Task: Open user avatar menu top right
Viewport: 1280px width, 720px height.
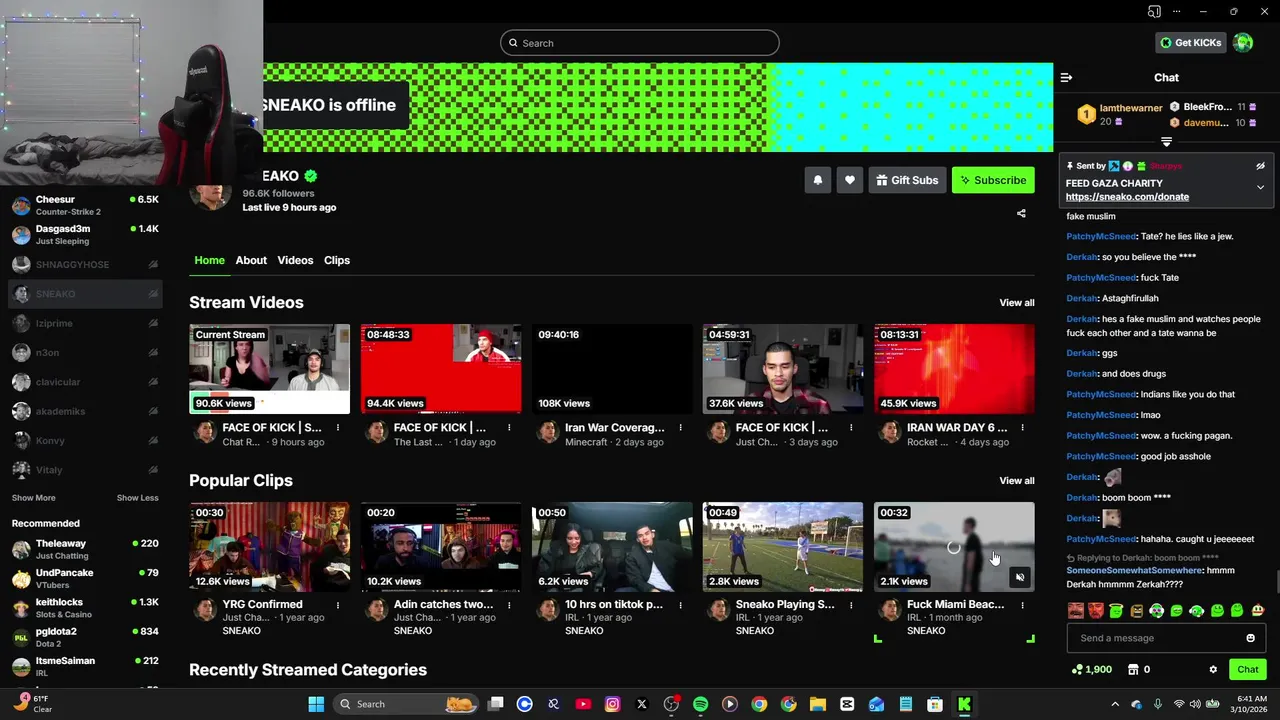Action: 1243,43
